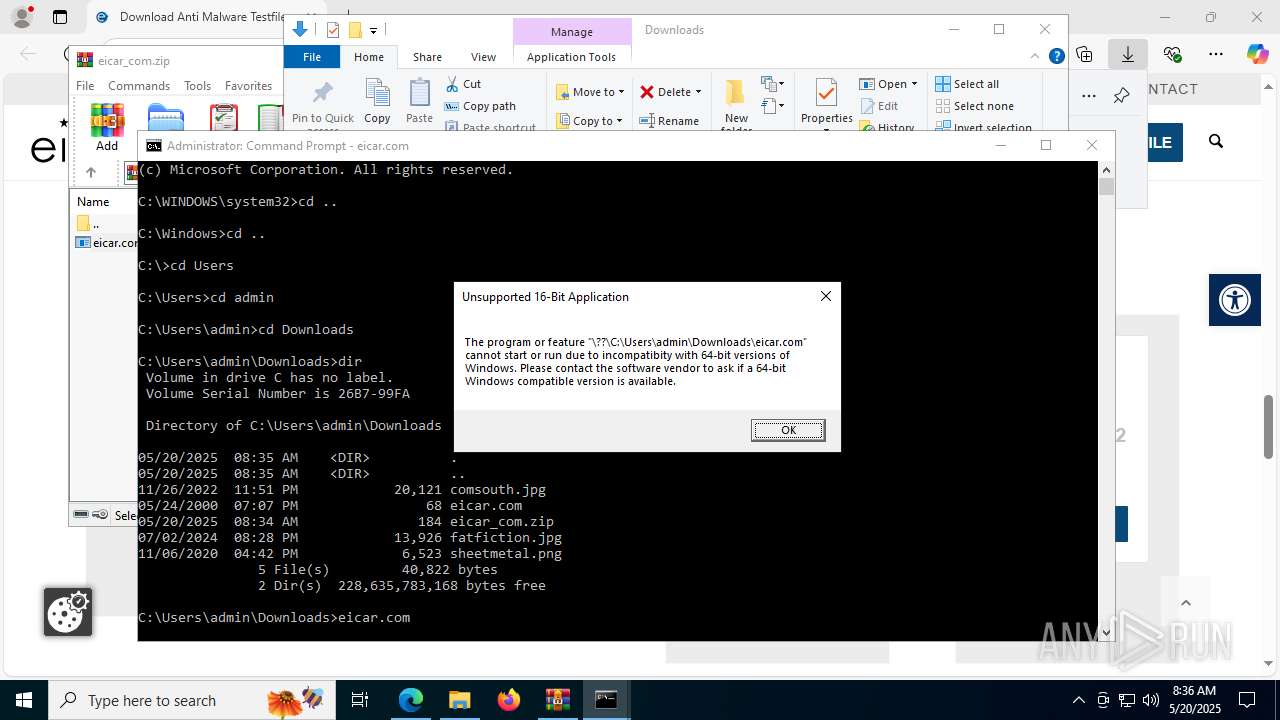Click search magnifier on EICAR page

pos(1216,142)
